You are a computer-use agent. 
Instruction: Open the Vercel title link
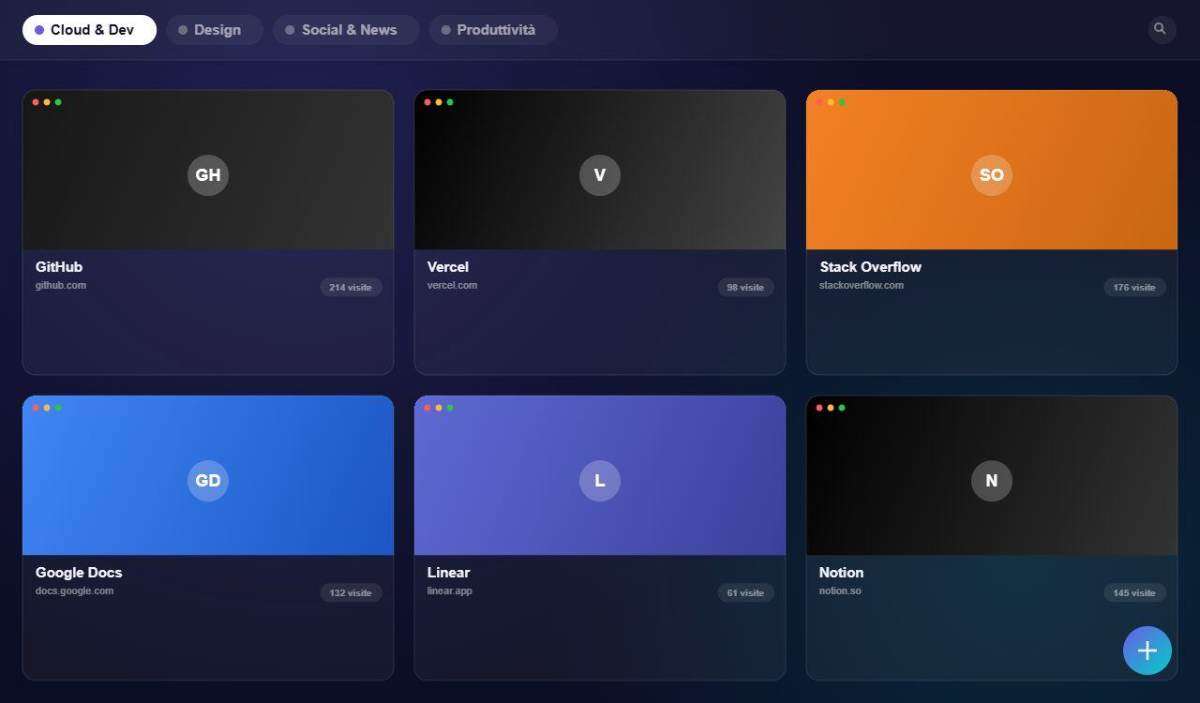[448, 267]
